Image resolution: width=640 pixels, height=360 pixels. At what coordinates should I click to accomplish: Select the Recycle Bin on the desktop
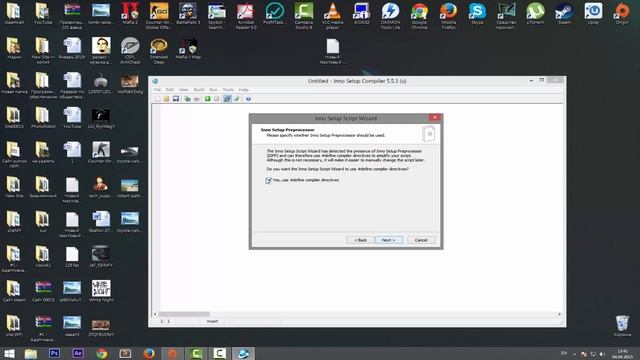622,325
